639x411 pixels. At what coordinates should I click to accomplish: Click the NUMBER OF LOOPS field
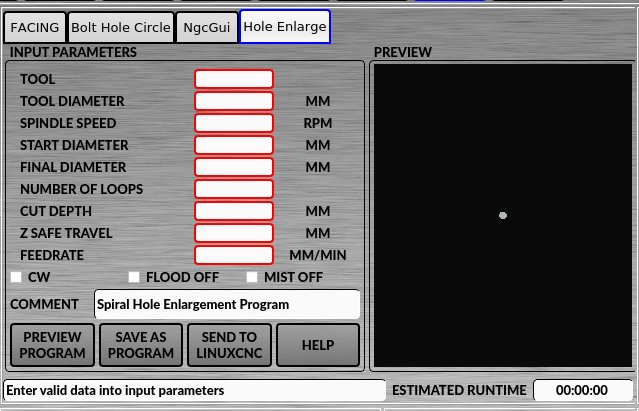[234, 189]
